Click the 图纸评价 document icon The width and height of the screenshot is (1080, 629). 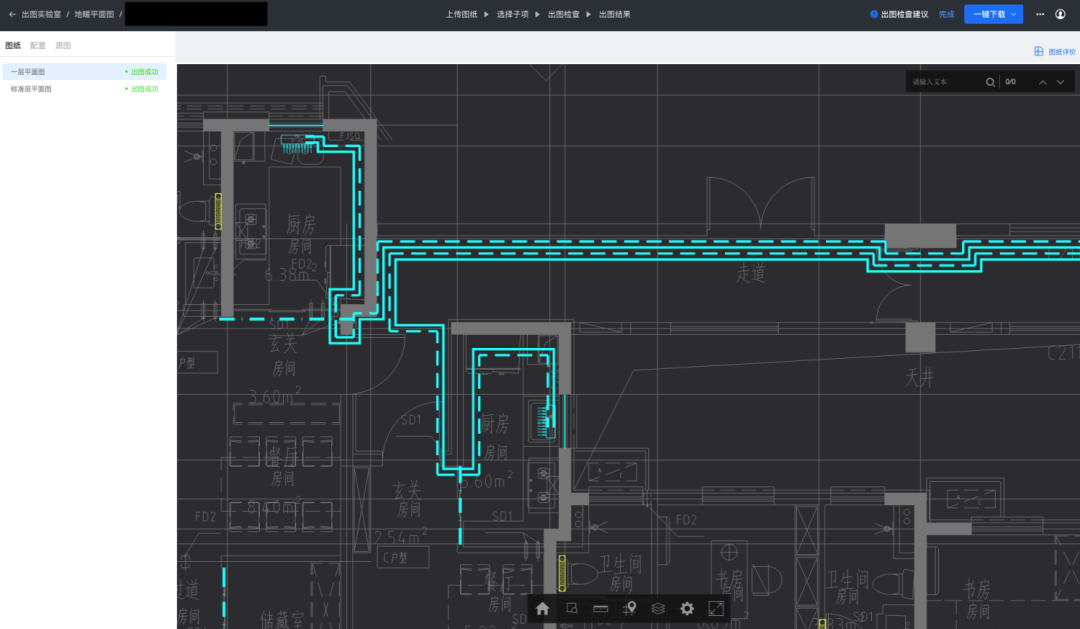[x=1039, y=52]
